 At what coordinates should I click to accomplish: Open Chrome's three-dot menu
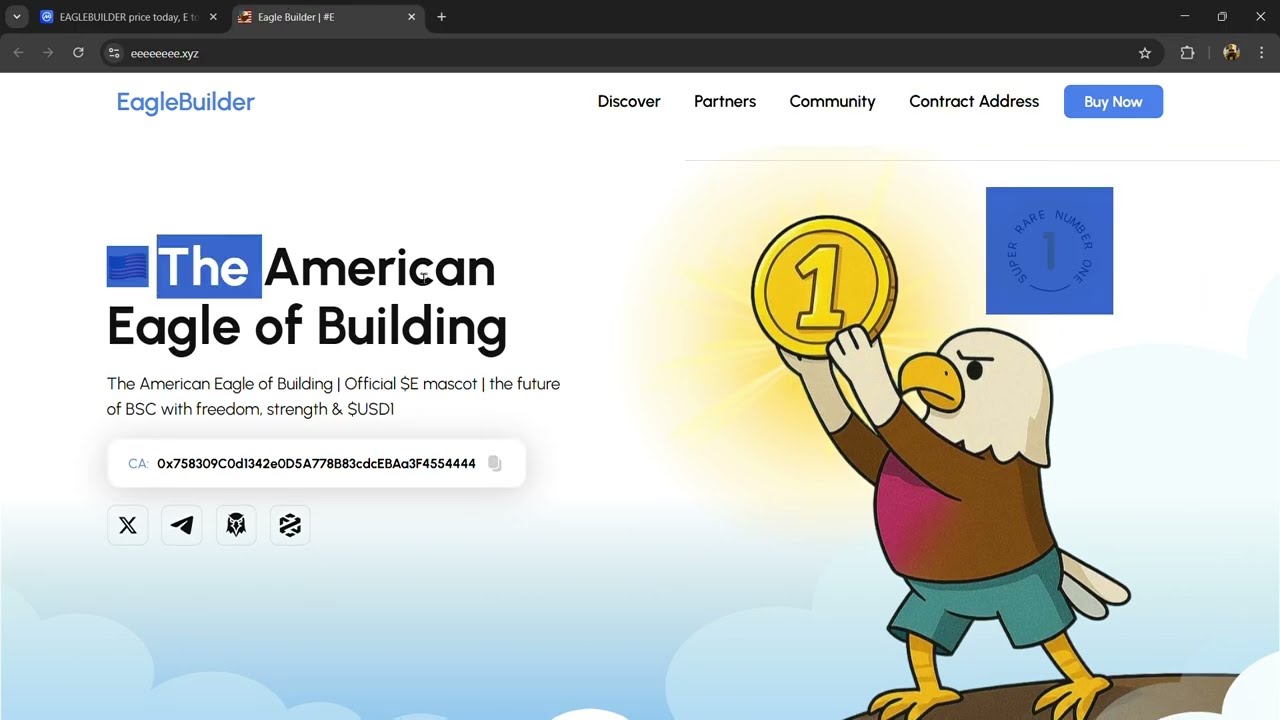tap(1261, 53)
